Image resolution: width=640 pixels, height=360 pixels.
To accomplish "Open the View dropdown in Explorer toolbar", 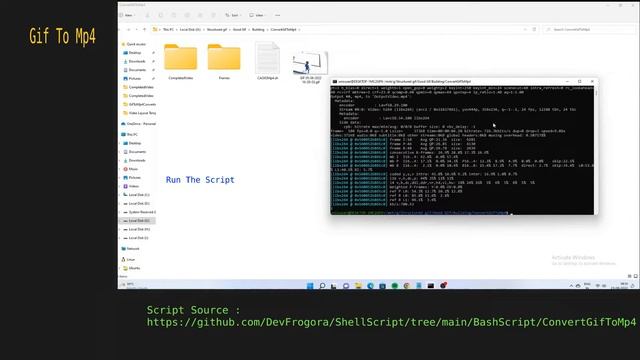I will [257, 15].
